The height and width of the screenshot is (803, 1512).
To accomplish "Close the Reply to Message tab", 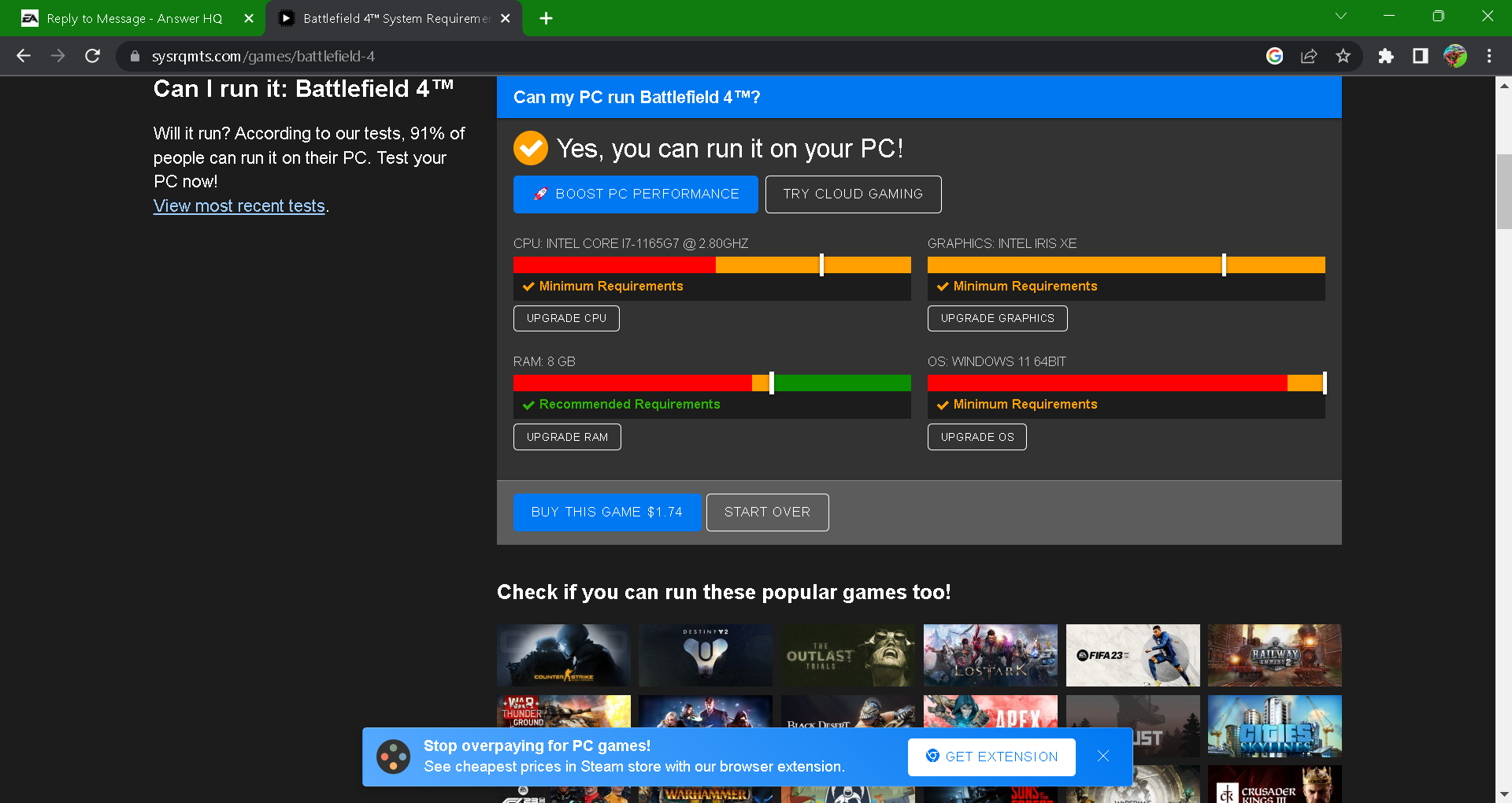I will 249,18.
